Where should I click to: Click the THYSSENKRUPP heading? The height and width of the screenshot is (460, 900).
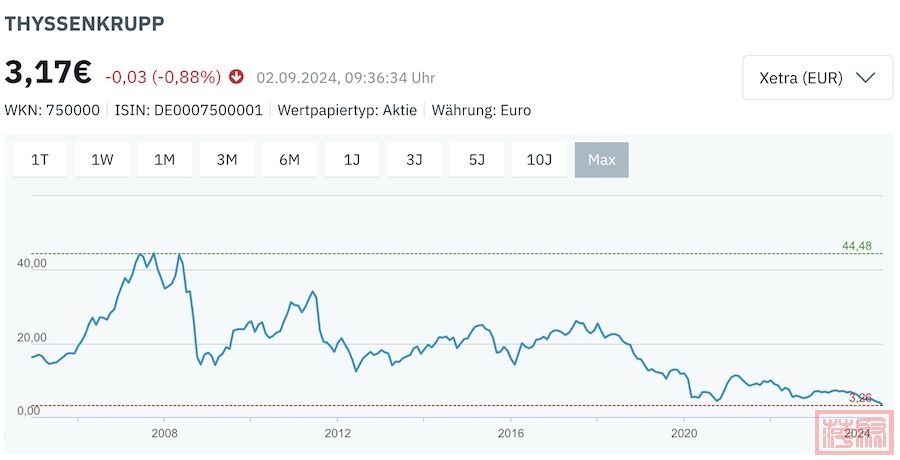[x=84, y=24]
